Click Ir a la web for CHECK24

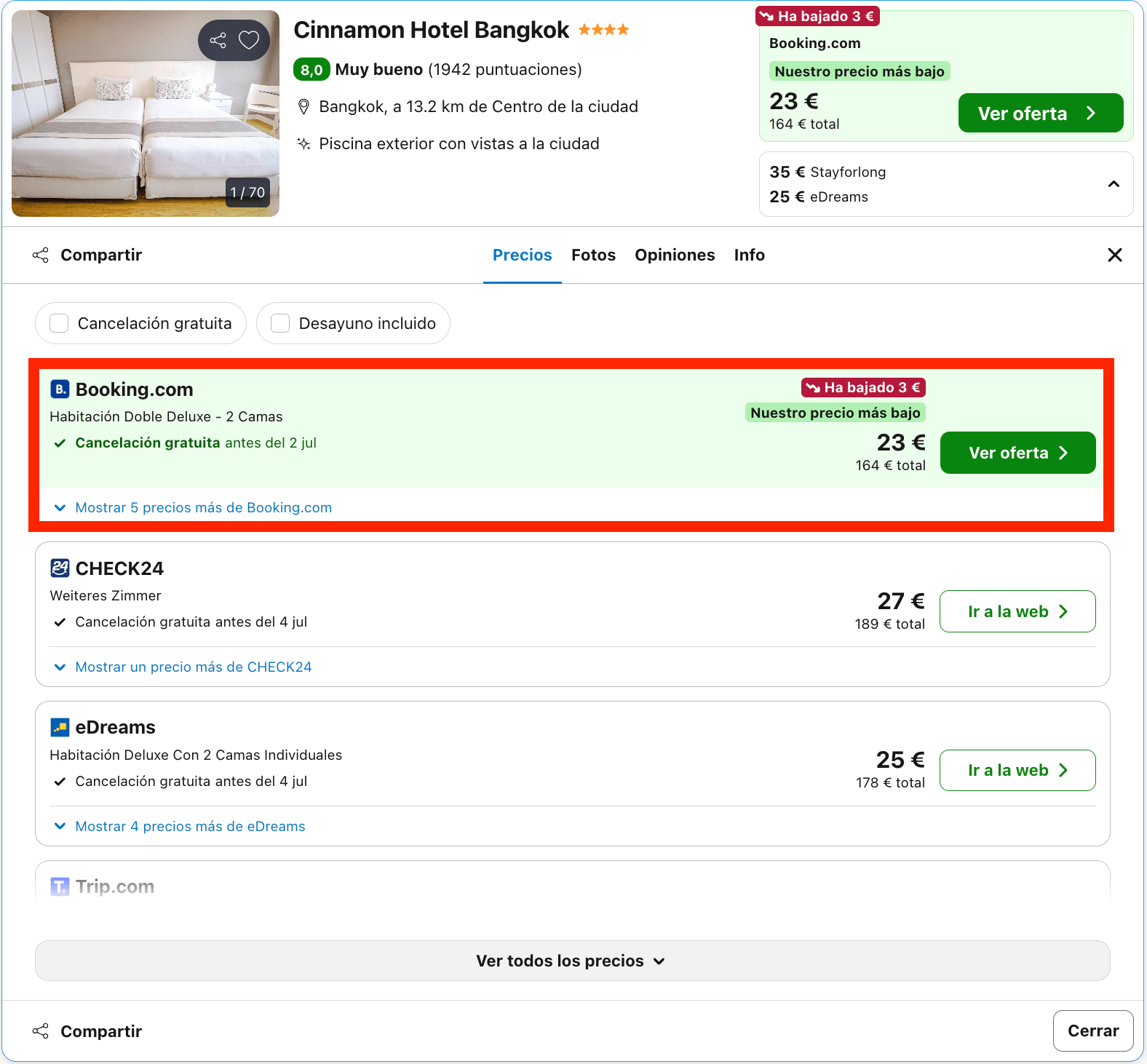coord(1017,611)
